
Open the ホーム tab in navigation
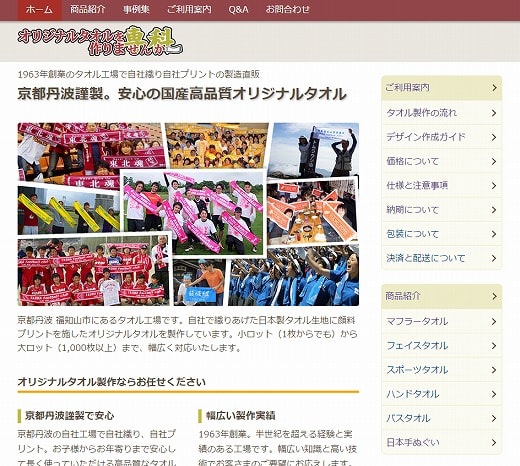coord(39,10)
